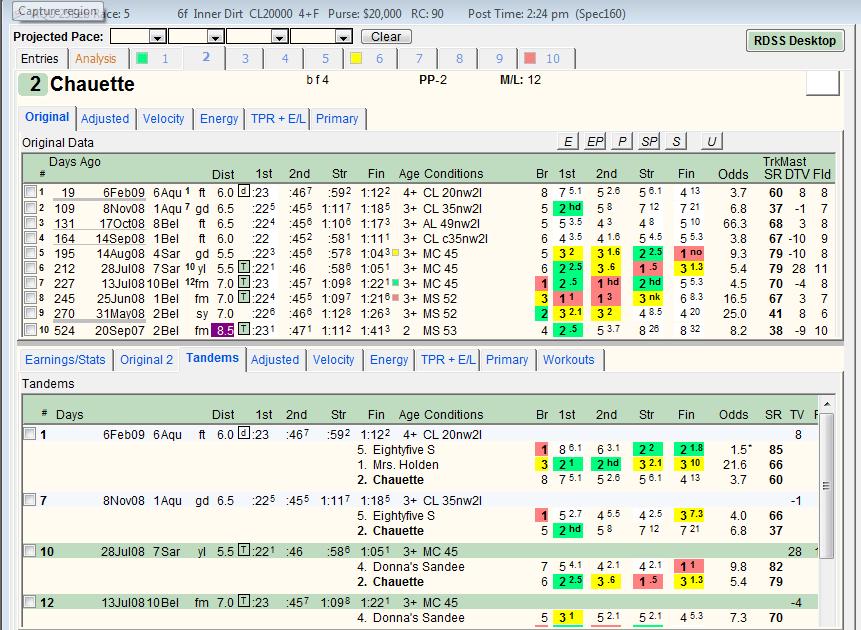This screenshot has height=630, width=861.
Task: Tick checkbox for past race 7 (13Jul08)
Action: click(30, 283)
